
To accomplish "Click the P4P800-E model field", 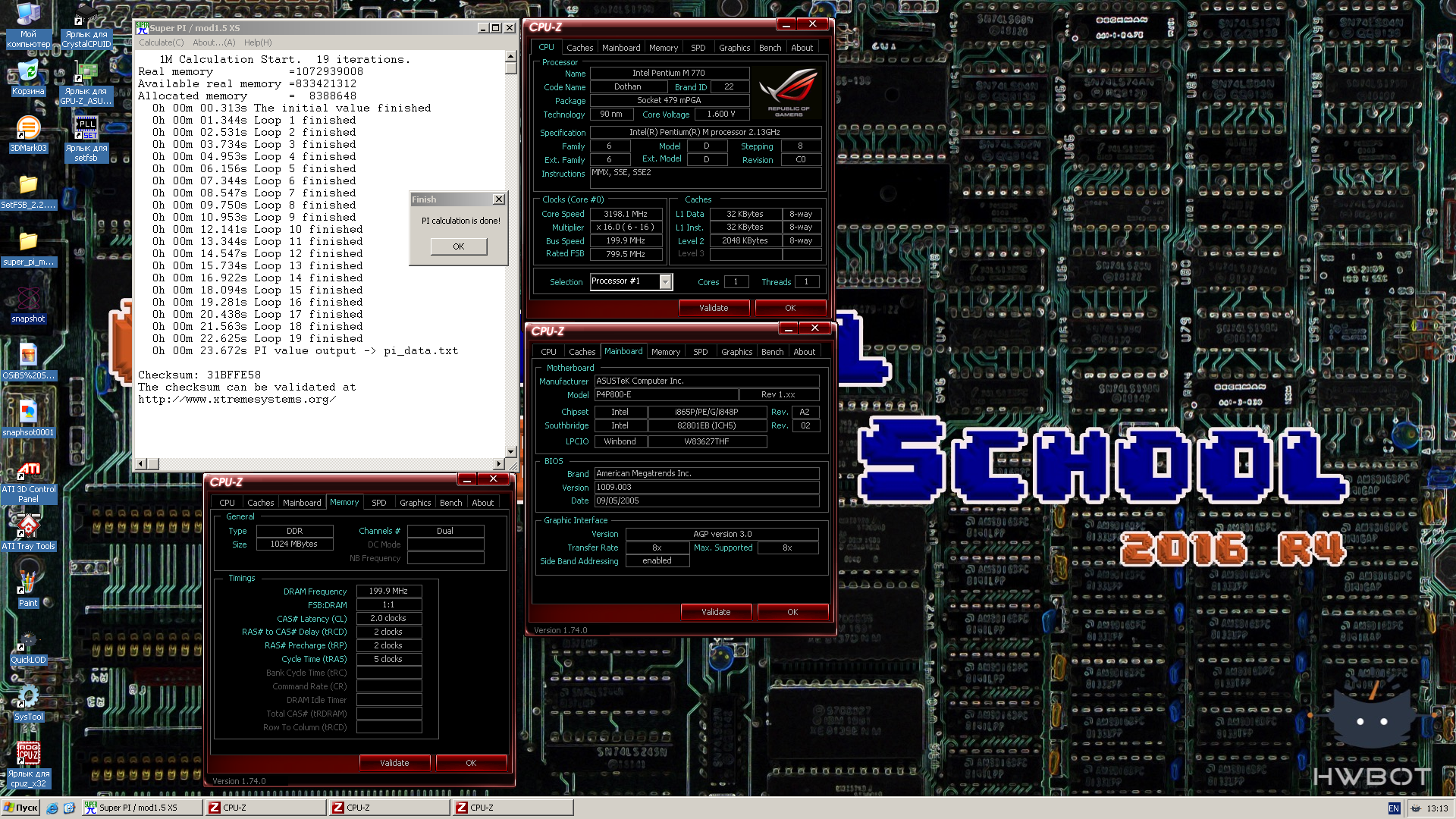I will pyautogui.click(x=666, y=395).
